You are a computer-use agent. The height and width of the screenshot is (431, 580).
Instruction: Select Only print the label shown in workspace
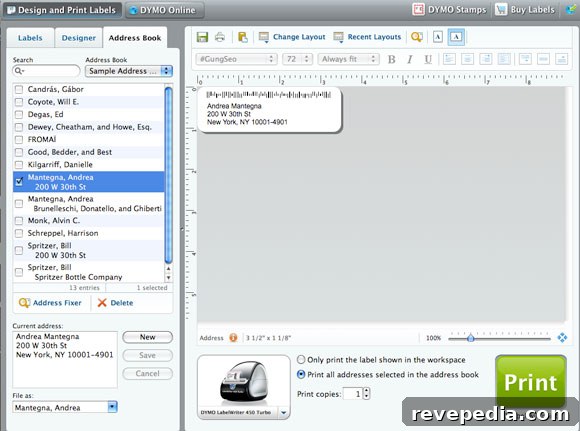pos(301,360)
